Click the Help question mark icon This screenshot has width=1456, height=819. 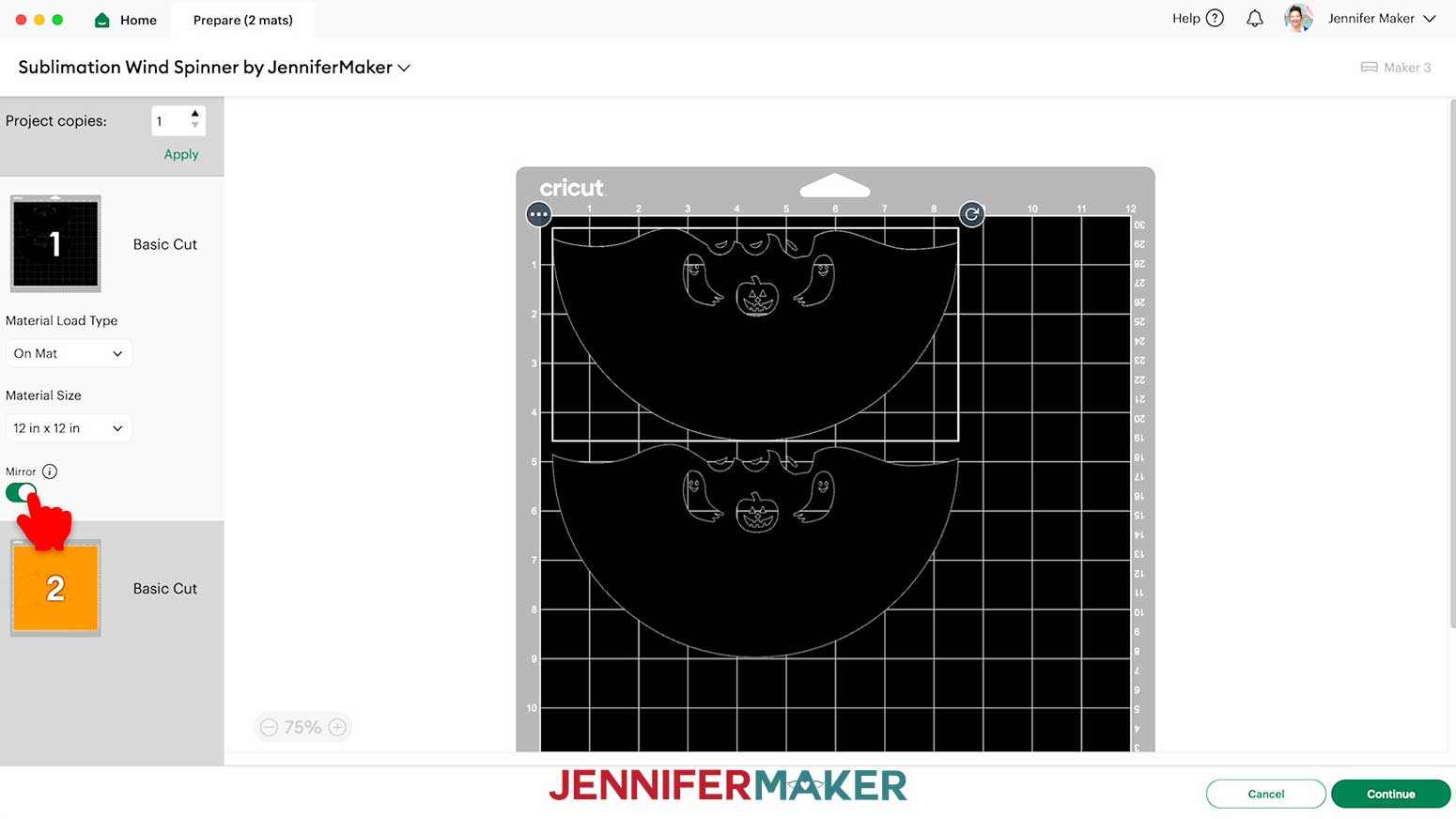click(1215, 18)
